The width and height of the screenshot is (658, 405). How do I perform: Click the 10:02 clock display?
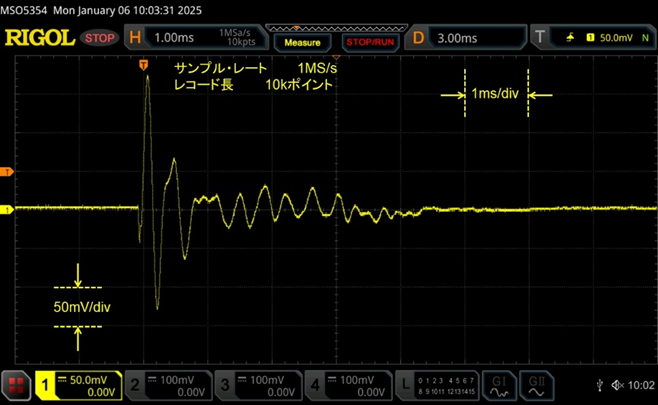[x=641, y=385]
